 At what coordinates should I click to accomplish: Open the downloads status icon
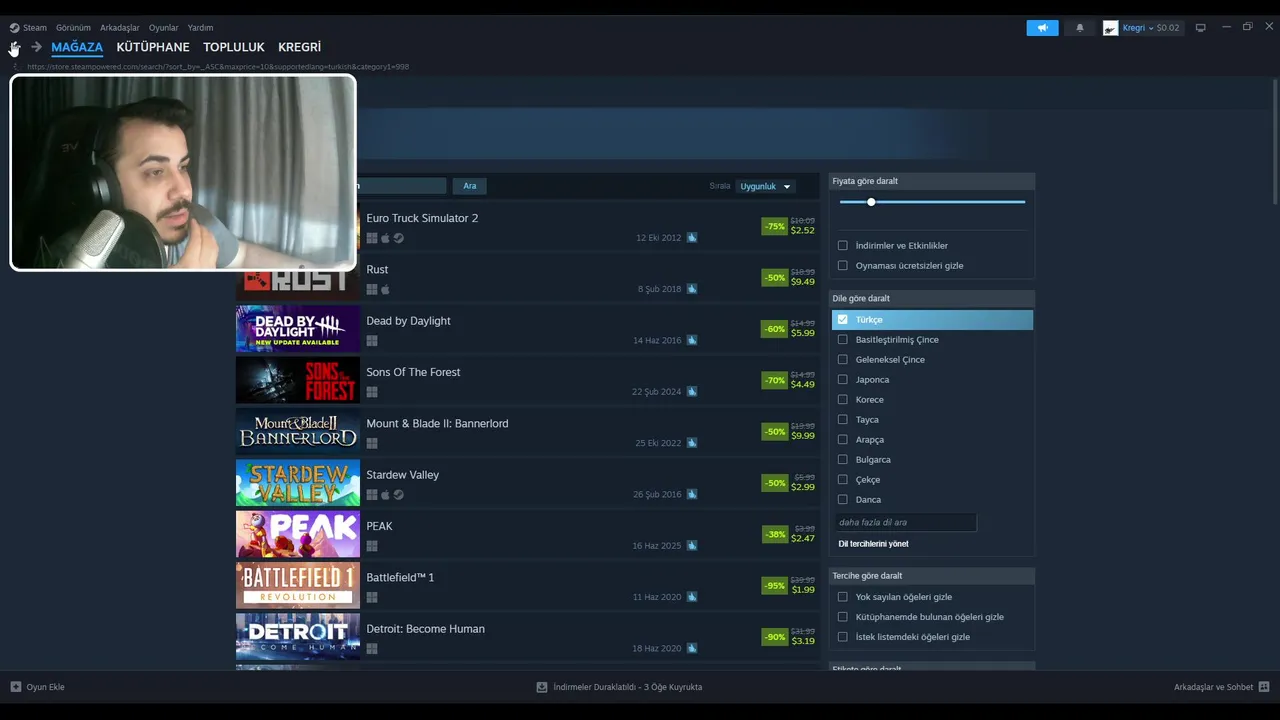pyautogui.click(x=542, y=687)
